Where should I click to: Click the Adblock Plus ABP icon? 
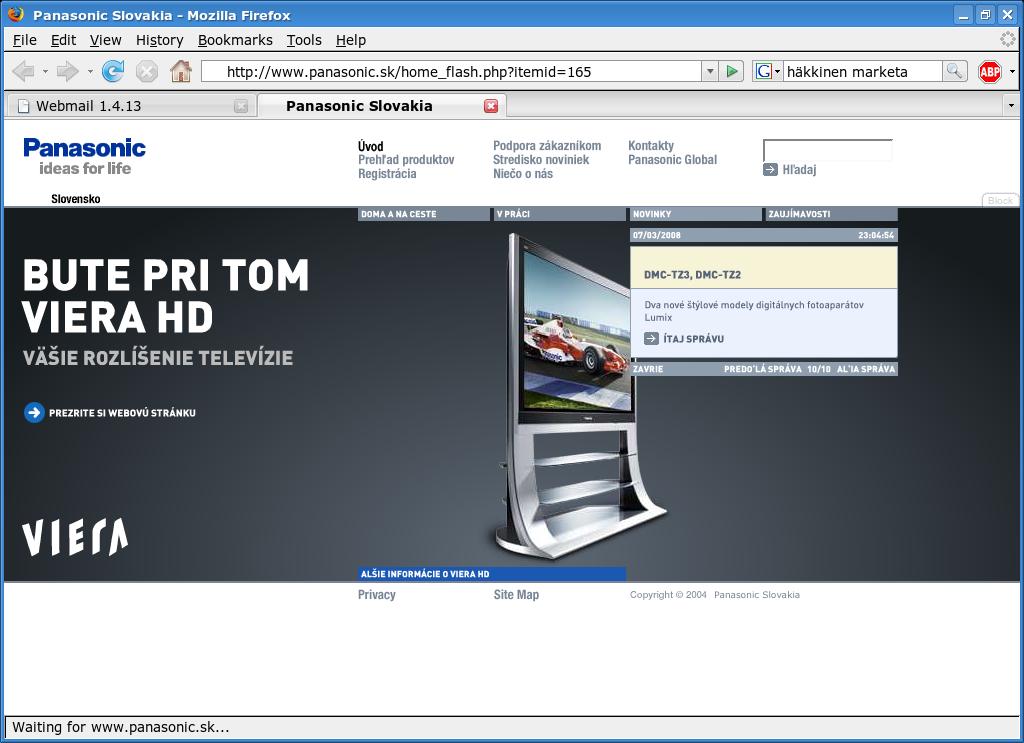point(989,71)
